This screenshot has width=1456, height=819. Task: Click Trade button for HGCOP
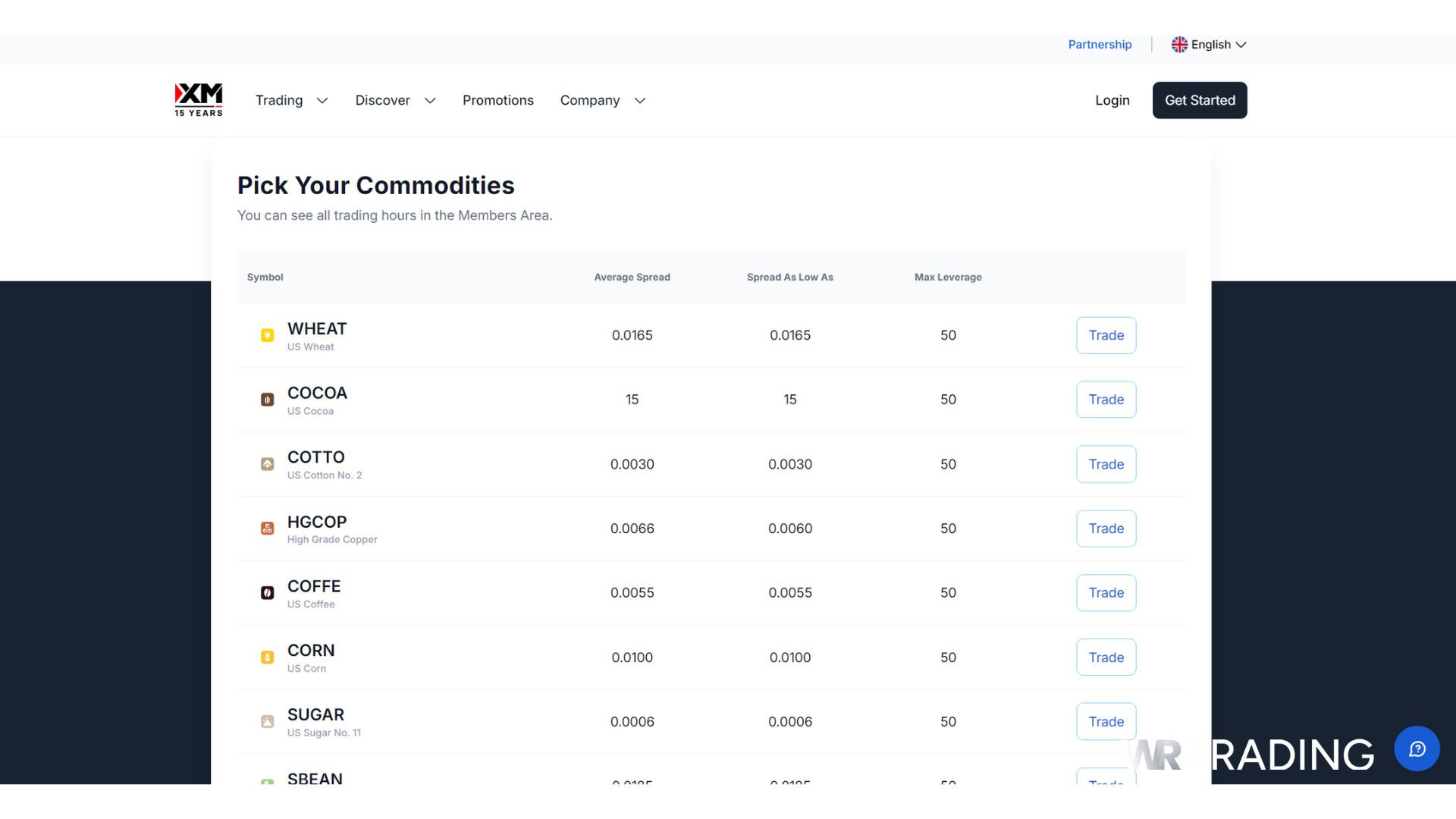tap(1106, 529)
